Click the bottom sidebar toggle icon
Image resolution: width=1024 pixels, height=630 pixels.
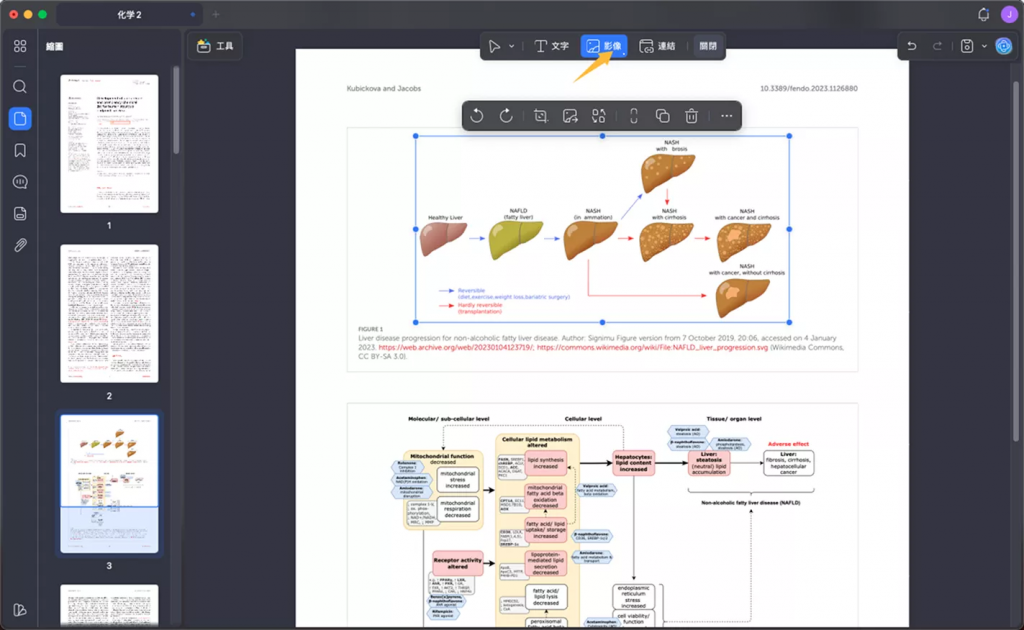(20, 610)
